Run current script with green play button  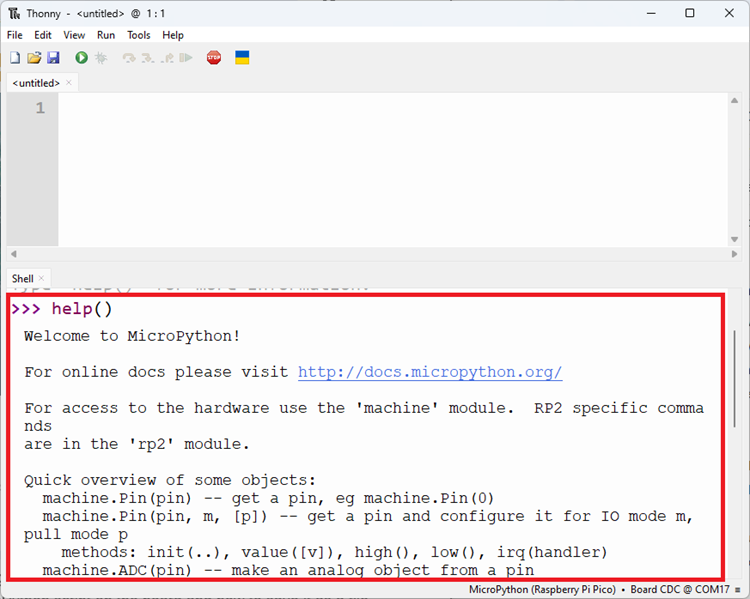(81, 58)
